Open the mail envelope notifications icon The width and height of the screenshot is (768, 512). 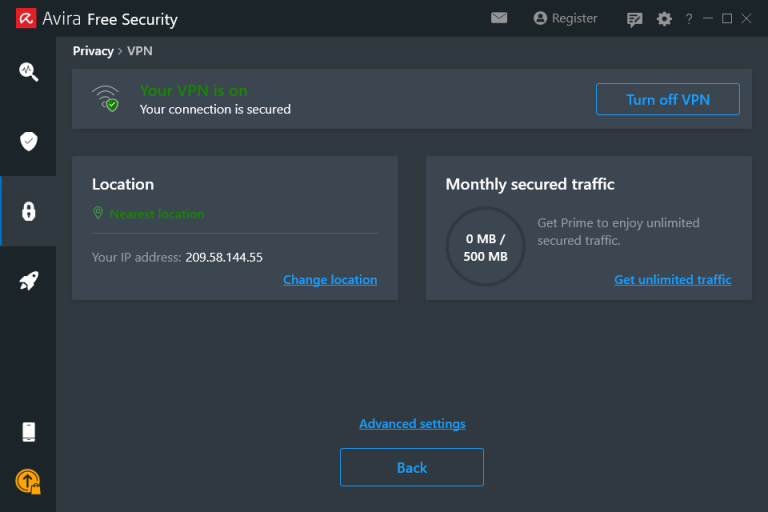point(499,18)
